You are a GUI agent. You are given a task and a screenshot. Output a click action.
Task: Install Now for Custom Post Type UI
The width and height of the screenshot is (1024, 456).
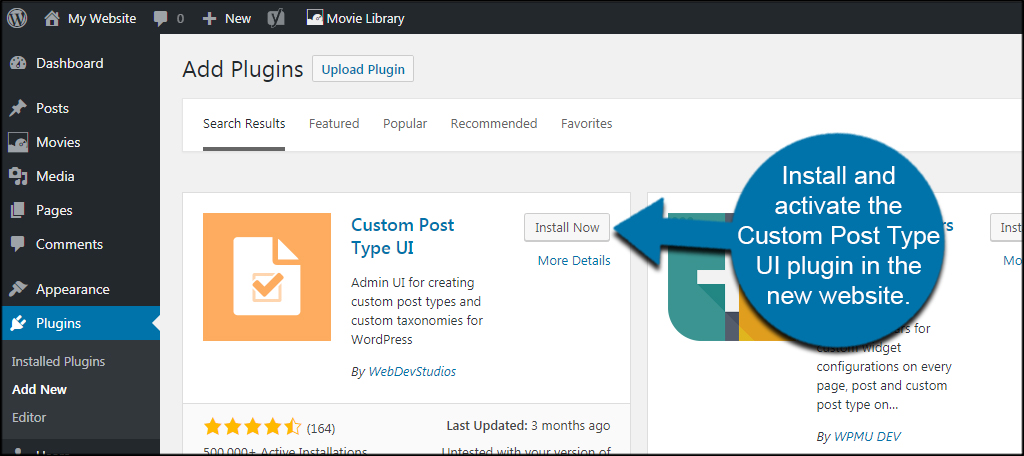pyautogui.click(x=567, y=227)
